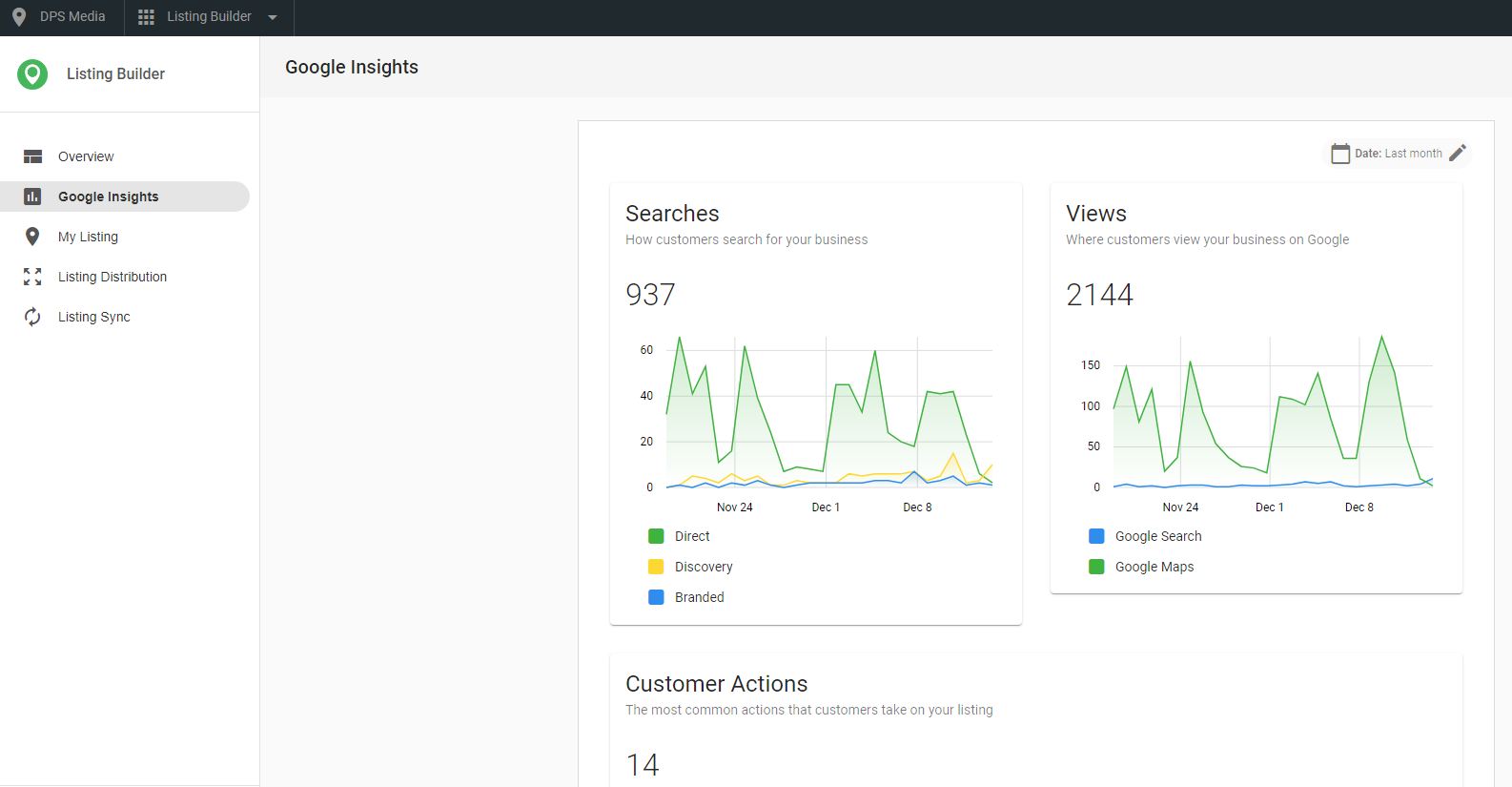Click the Listing Distribution expand arrows icon

pyautogui.click(x=32, y=277)
